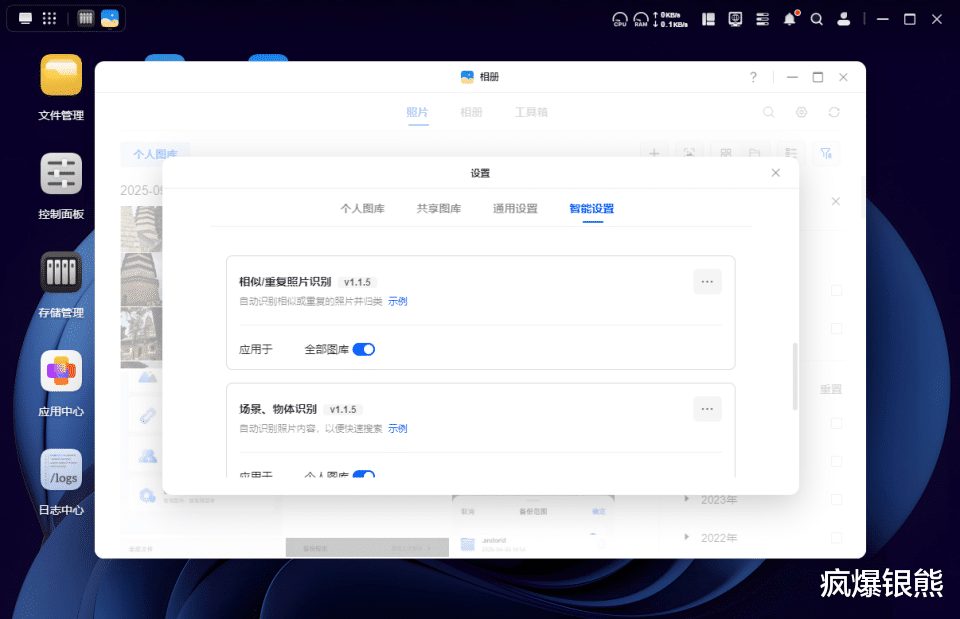Go to 工具箱 tab in album window
The width and height of the screenshot is (960, 619).
tap(531, 112)
